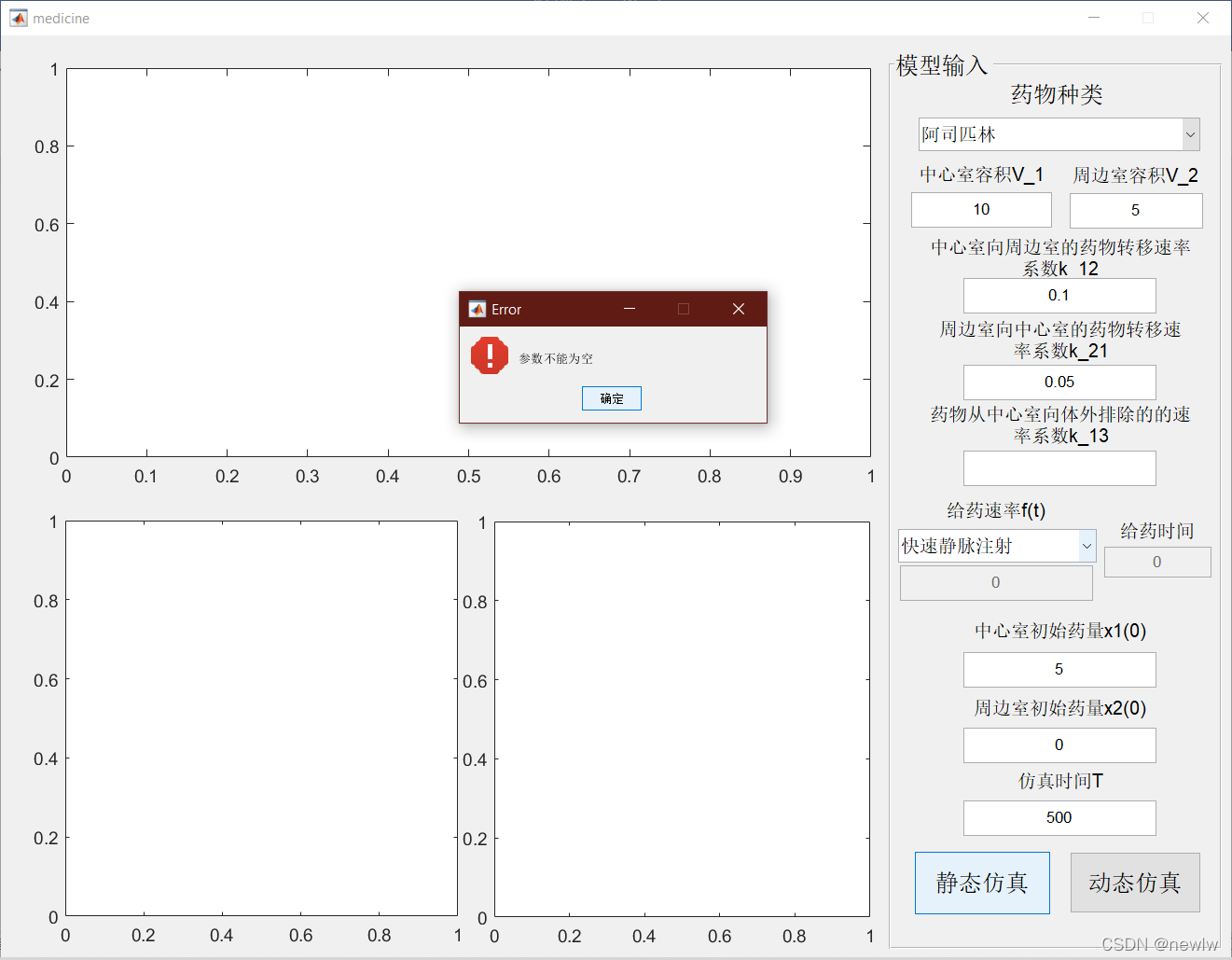Click the 周边室初始药量 x2(0) field
Viewport: 1232px width, 960px height.
pos(1059,745)
